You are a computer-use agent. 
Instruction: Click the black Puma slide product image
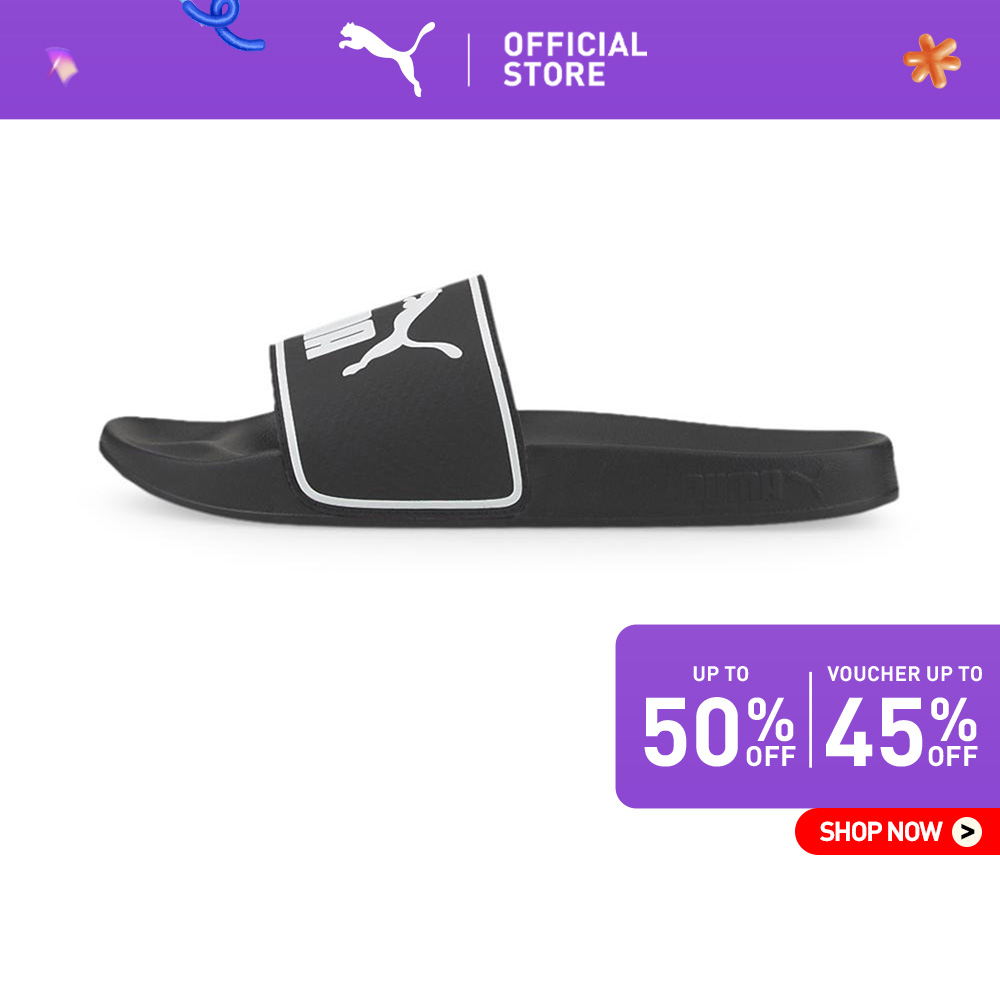pyautogui.click(x=499, y=402)
